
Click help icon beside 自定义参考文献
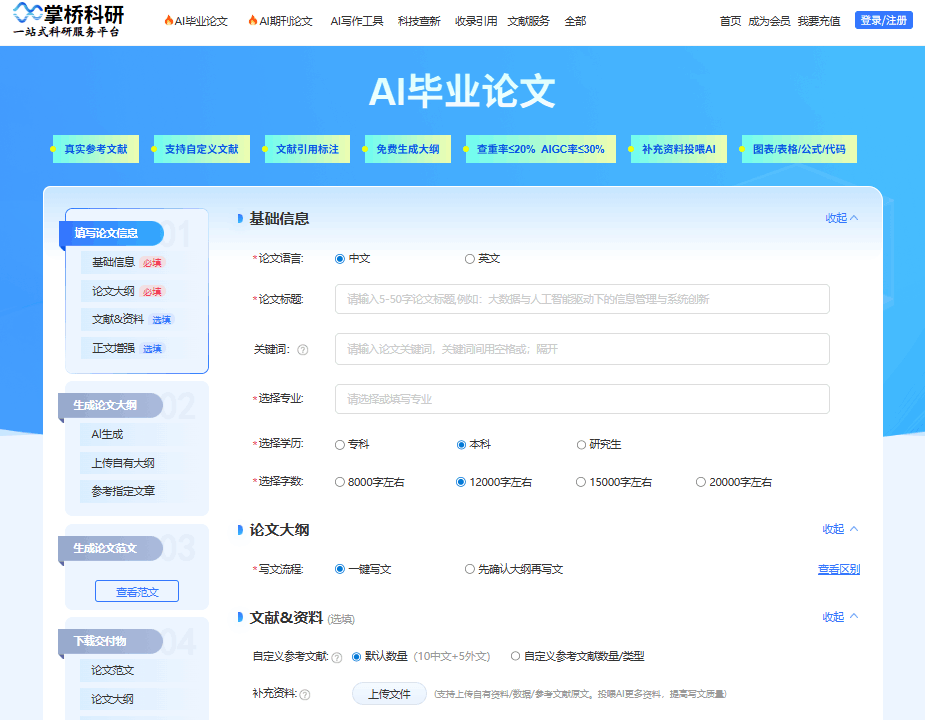click(337, 657)
